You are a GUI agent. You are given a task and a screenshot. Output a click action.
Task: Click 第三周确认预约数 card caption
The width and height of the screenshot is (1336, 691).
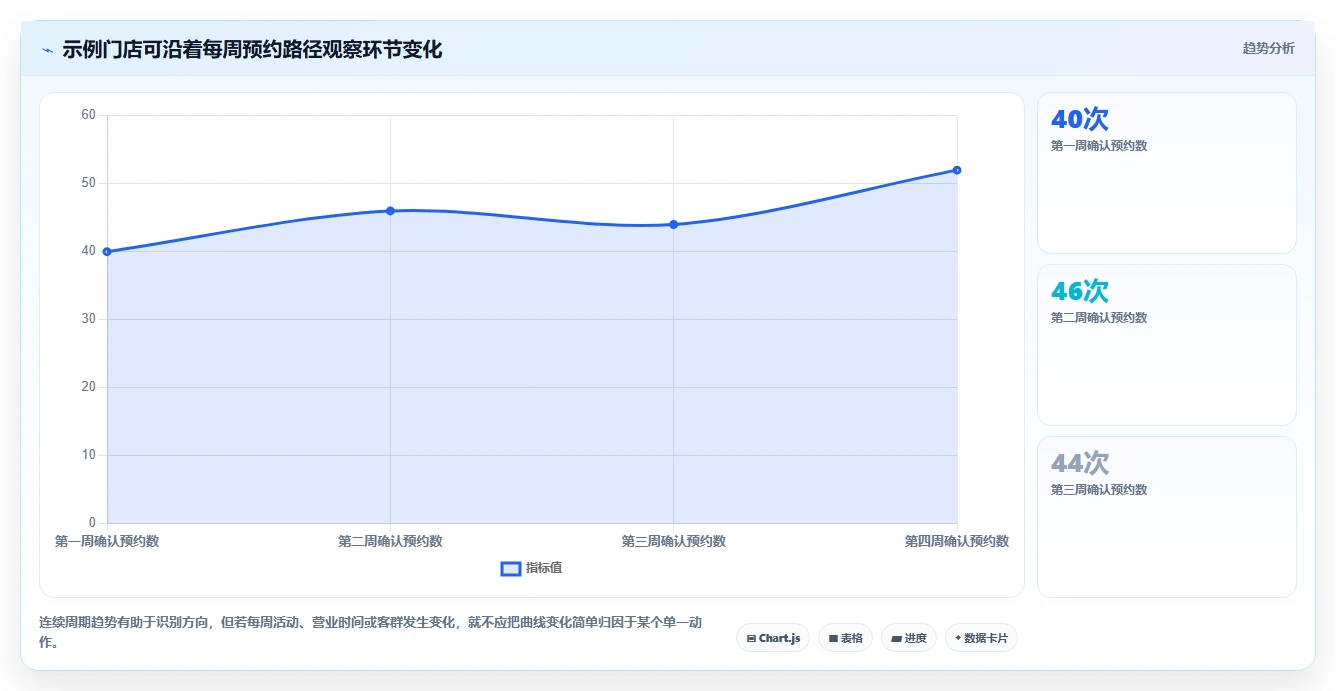[x=1099, y=490]
